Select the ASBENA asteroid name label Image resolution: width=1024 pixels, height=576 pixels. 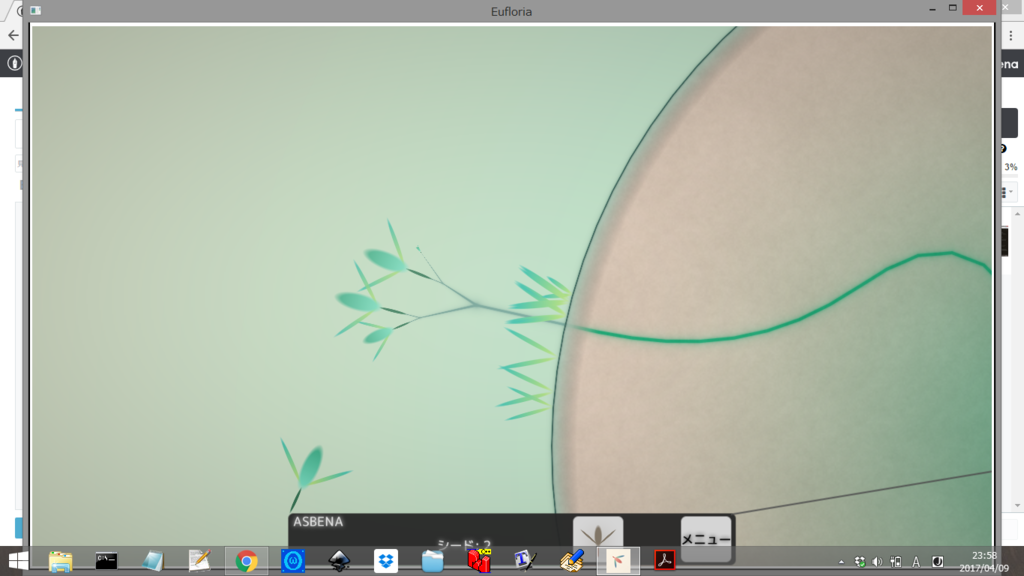pyautogui.click(x=318, y=522)
